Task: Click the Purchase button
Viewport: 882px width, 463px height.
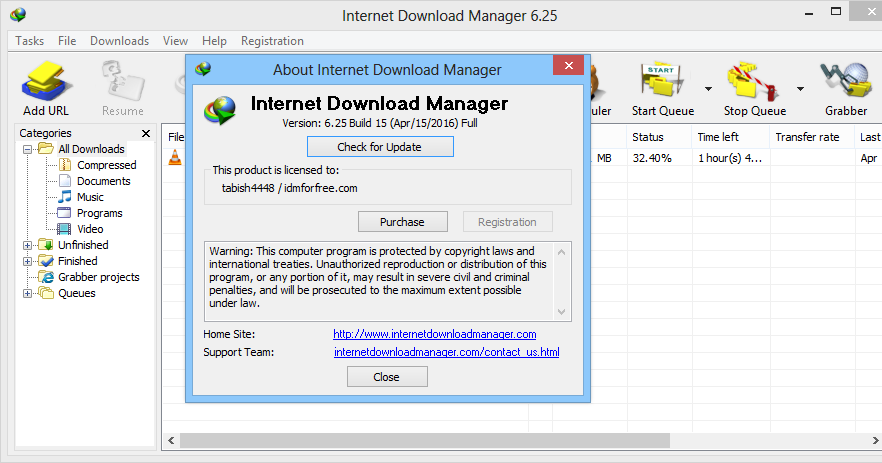Action: coord(403,222)
